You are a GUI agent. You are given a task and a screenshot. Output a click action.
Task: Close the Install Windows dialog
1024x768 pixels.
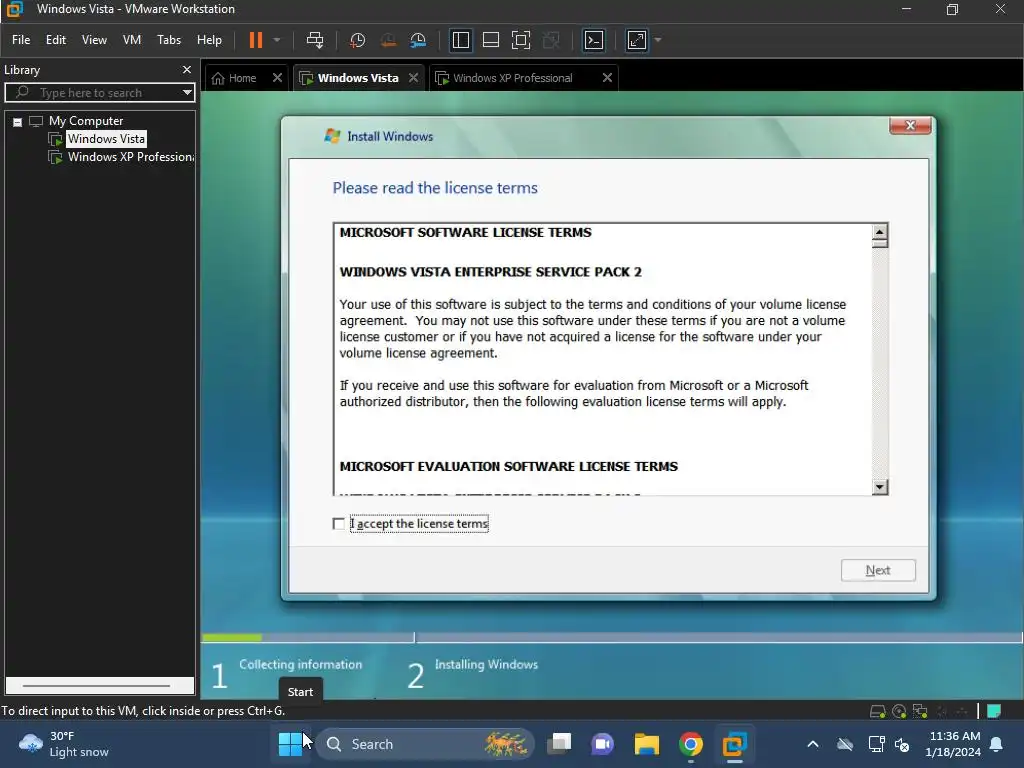tap(910, 125)
